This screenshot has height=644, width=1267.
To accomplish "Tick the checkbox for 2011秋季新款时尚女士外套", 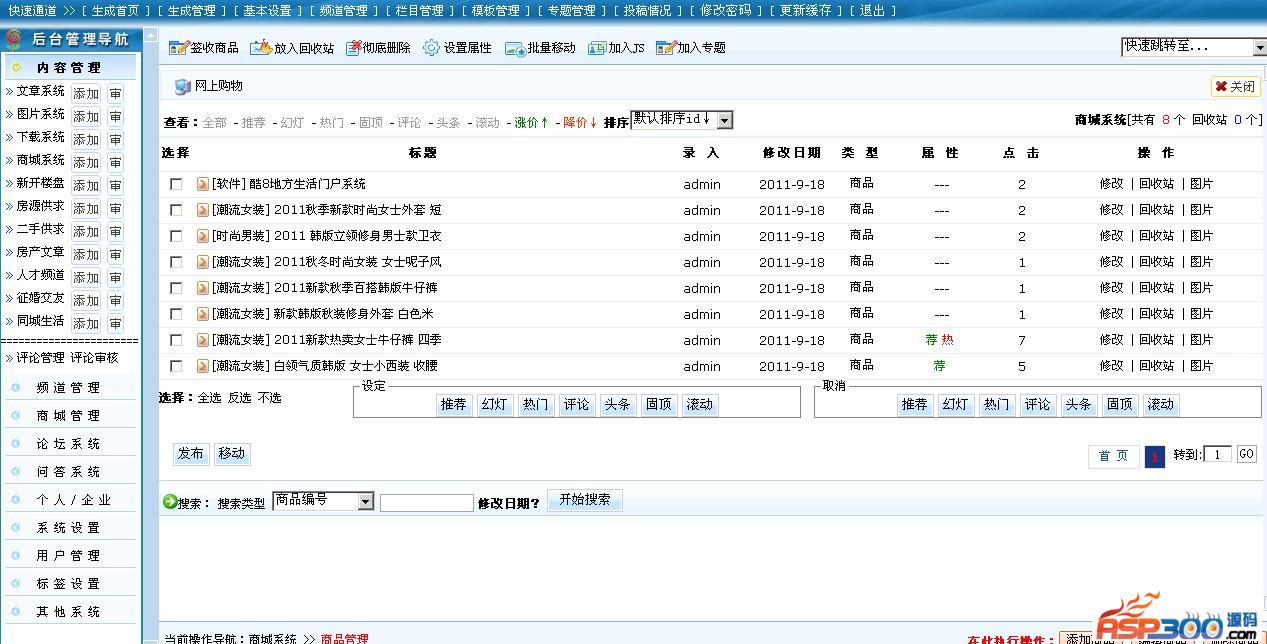I will [176, 210].
